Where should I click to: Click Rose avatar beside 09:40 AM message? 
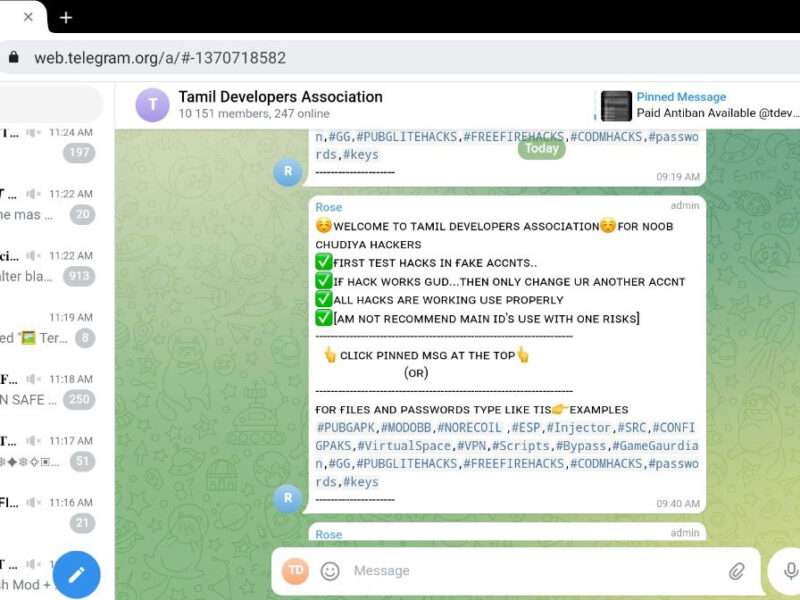coord(288,498)
